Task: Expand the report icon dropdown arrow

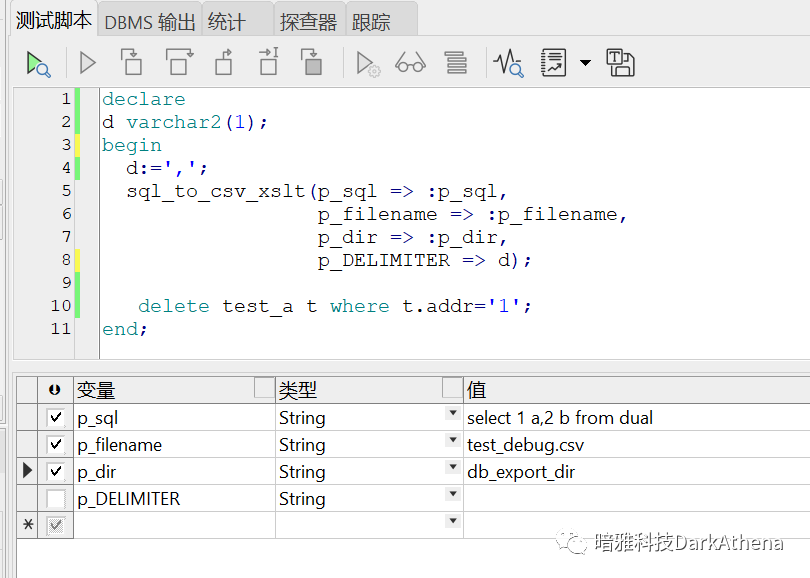Action: (585, 64)
